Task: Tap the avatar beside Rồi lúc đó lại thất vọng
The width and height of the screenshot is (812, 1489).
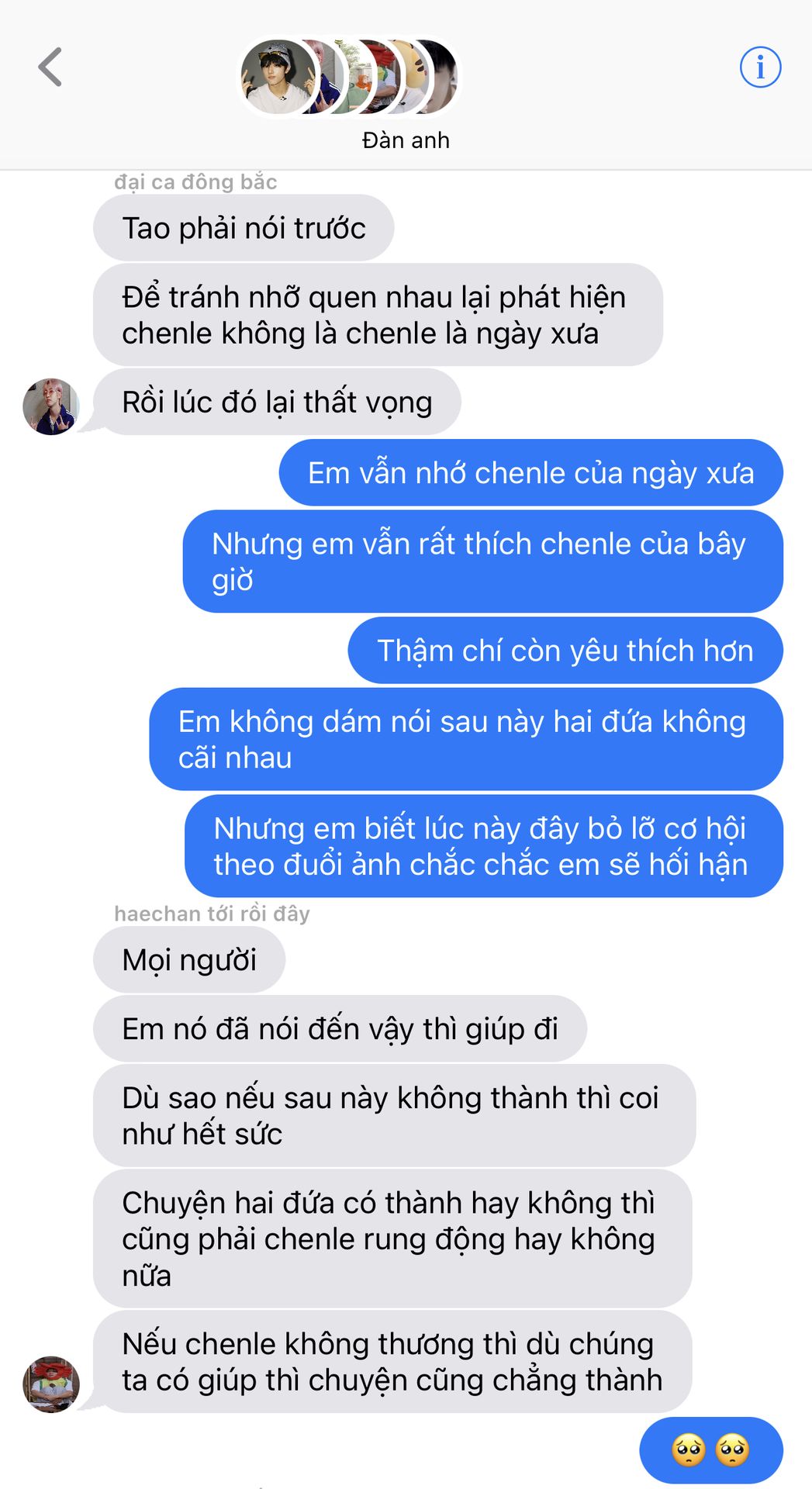Action: point(51,406)
